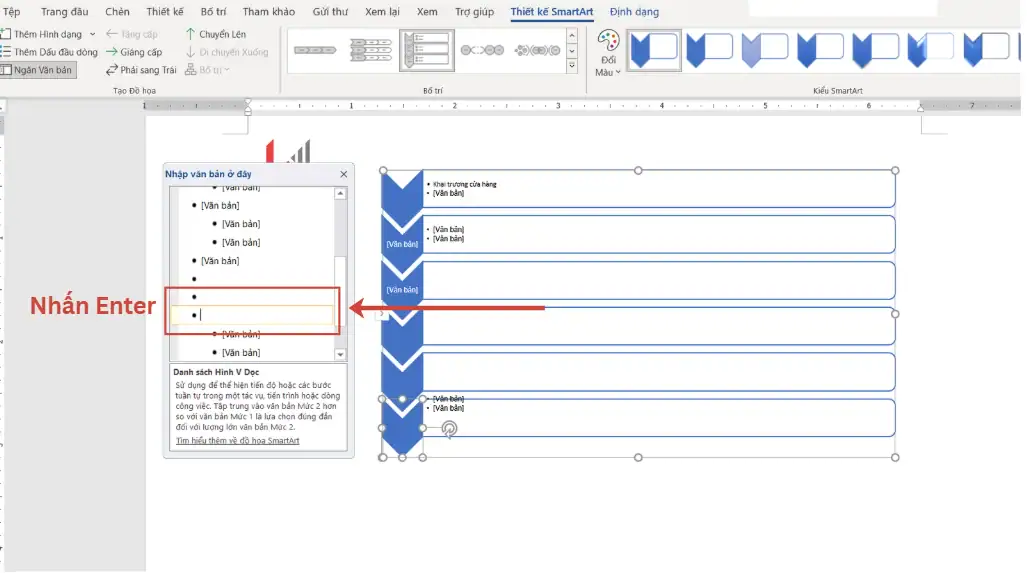Switch to the Thiết kế tab

pyautogui.click(x=164, y=12)
